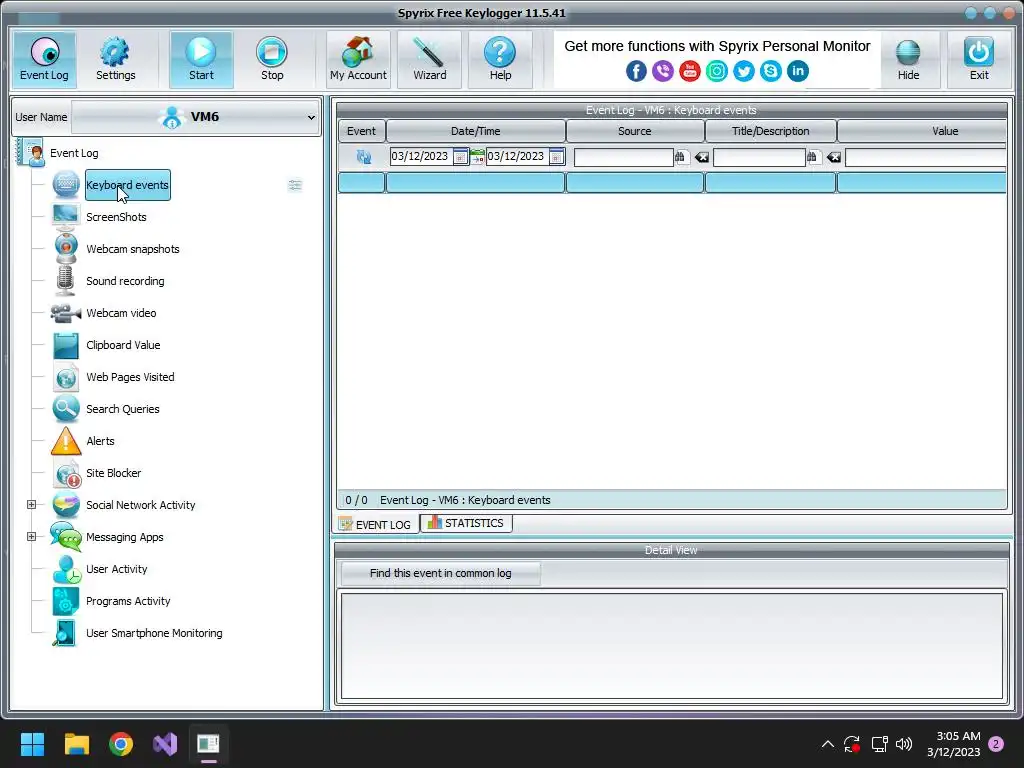The width and height of the screenshot is (1024, 768).
Task: Open Help
Action: tap(500, 59)
